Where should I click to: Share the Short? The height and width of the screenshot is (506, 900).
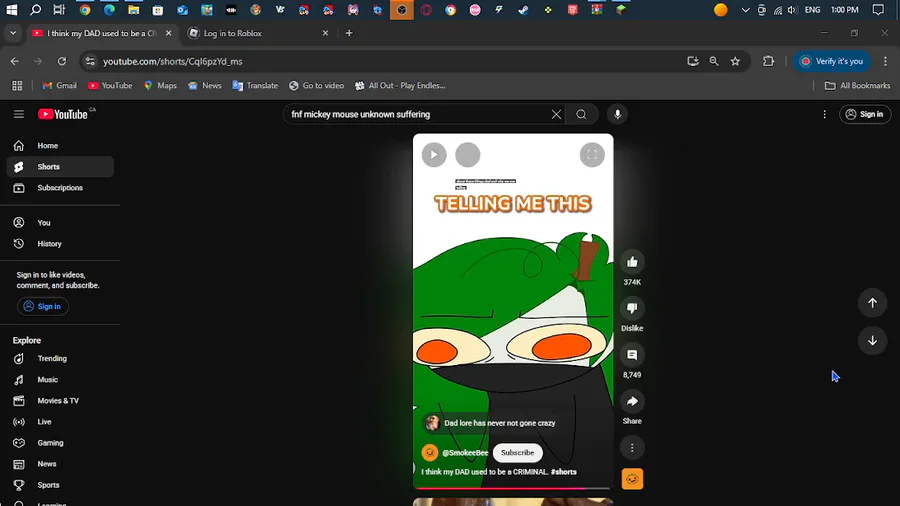click(632, 402)
